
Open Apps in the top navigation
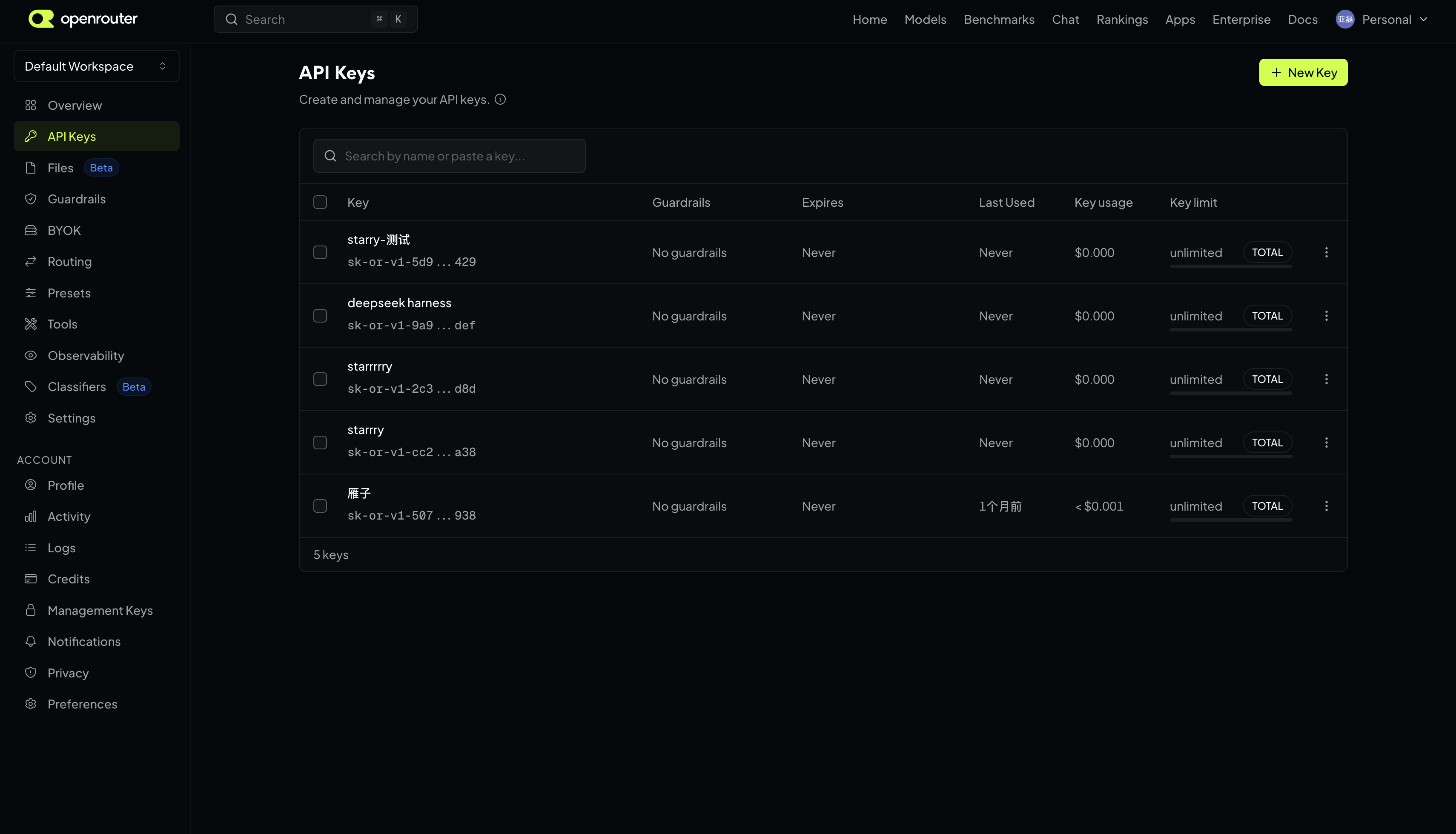pyautogui.click(x=1180, y=20)
